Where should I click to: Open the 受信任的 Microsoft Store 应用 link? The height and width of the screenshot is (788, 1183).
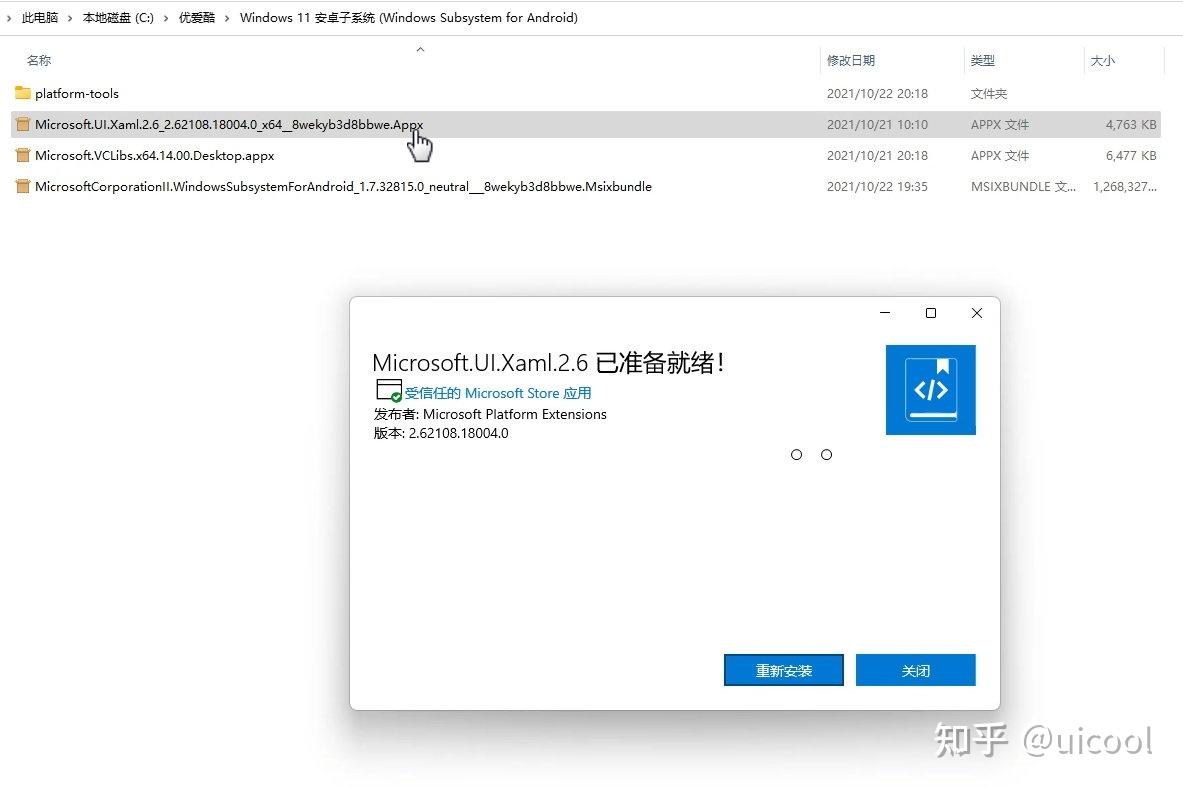[499, 393]
